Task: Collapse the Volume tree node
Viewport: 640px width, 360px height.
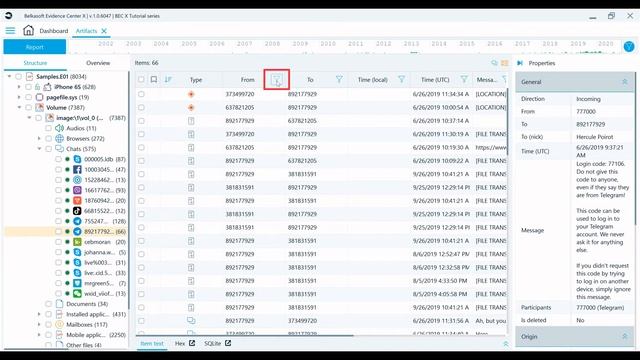Action: click(x=19, y=107)
